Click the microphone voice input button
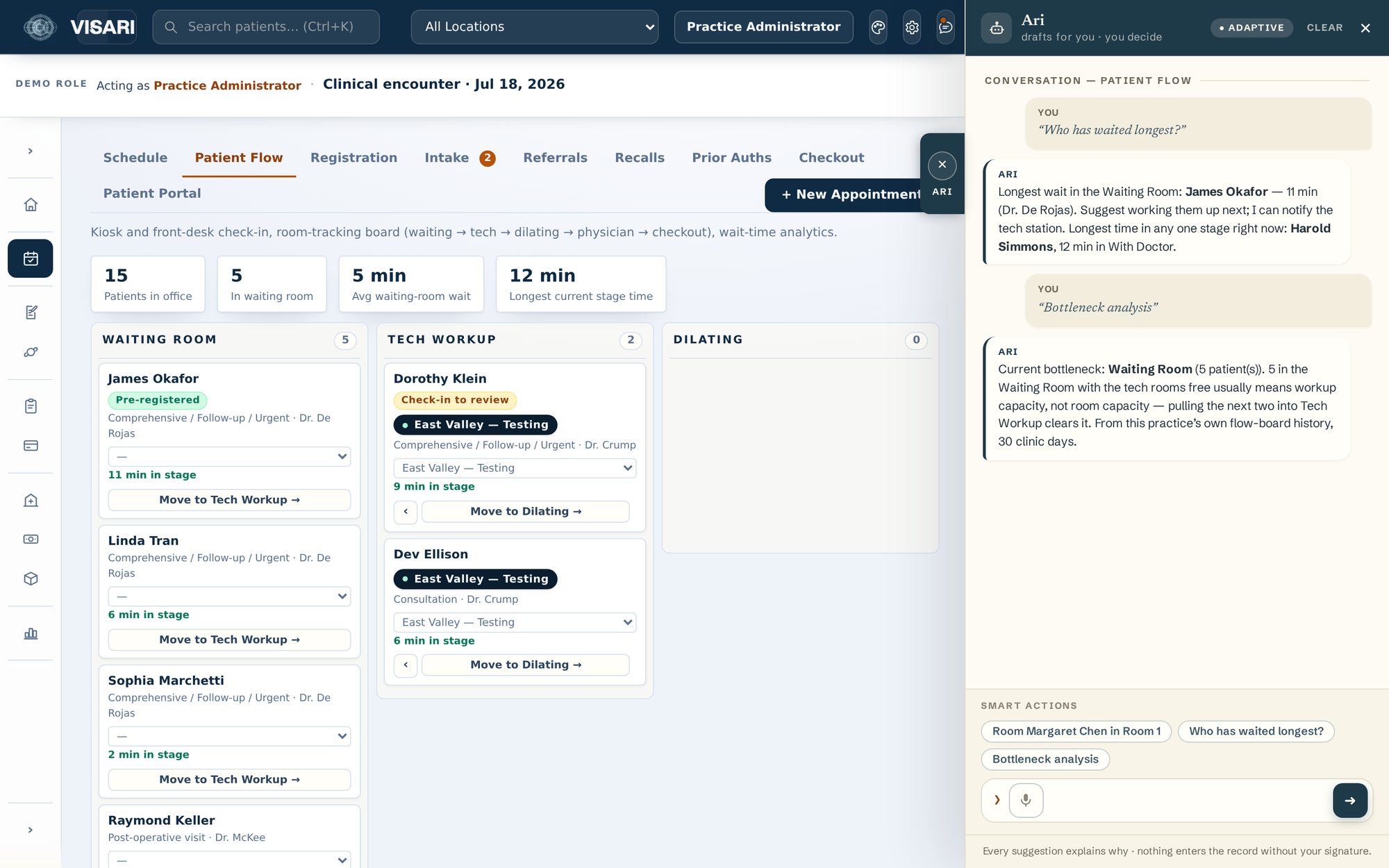This screenshot has width=1389, height=868. point(1026,801)
